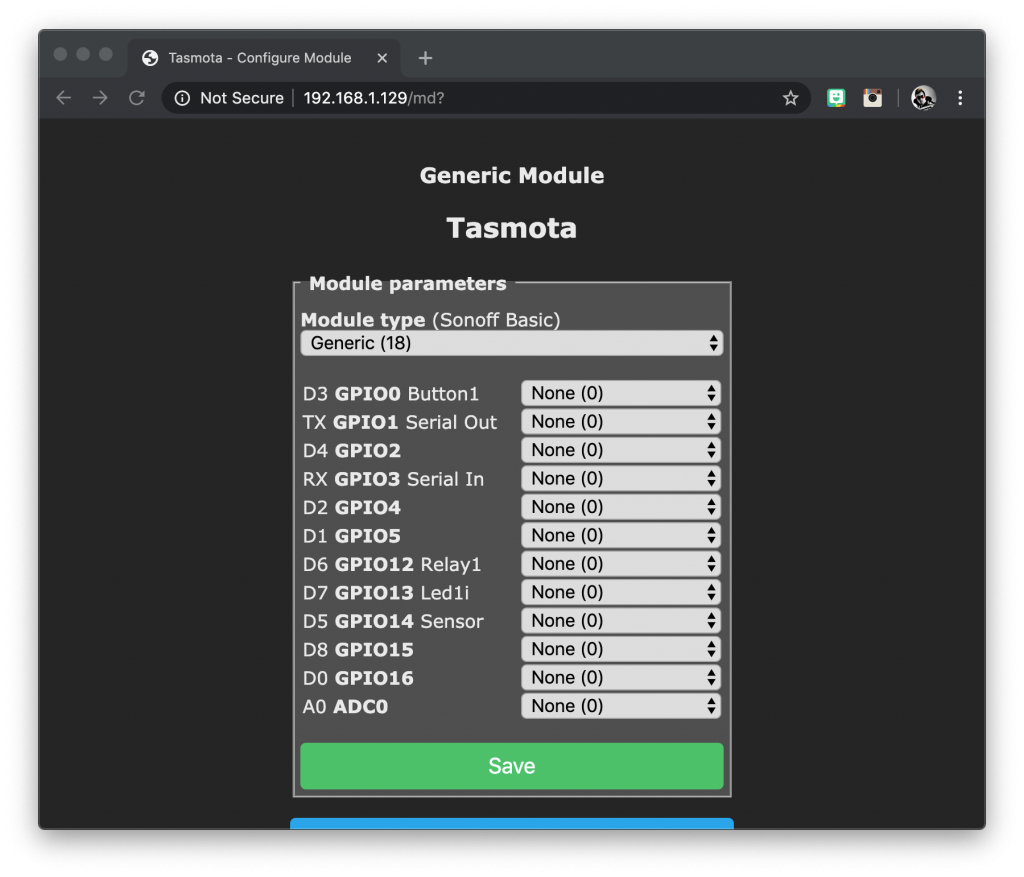Click the red close window button
Screen dimensions: 1024x877
(x=60, y=54)
